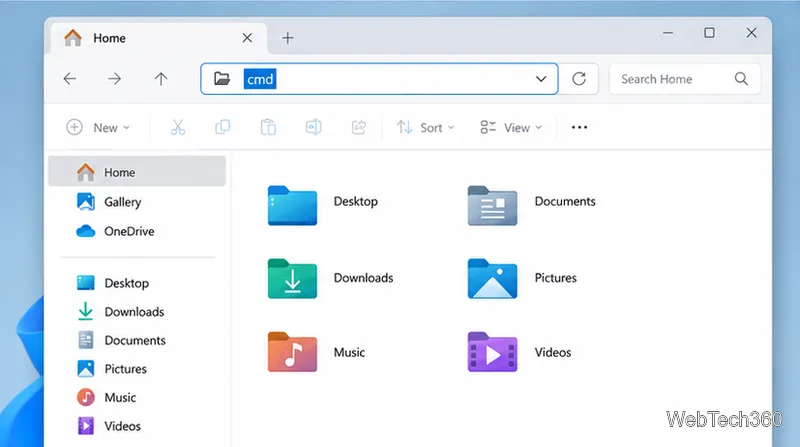Viewport: 800px width, 447px height.
Task: Click the Share toolbar icon
Action: pyautogui.click(x=359, y=127)
